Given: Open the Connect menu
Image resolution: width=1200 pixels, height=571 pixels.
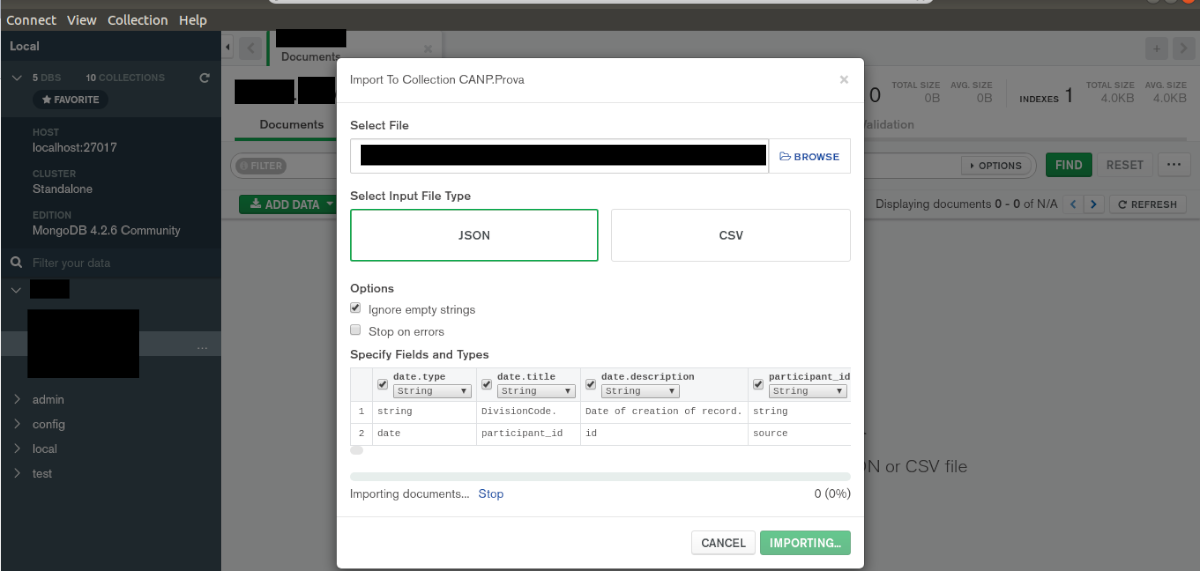Looking at the screenshot, I should coord(32,20).
